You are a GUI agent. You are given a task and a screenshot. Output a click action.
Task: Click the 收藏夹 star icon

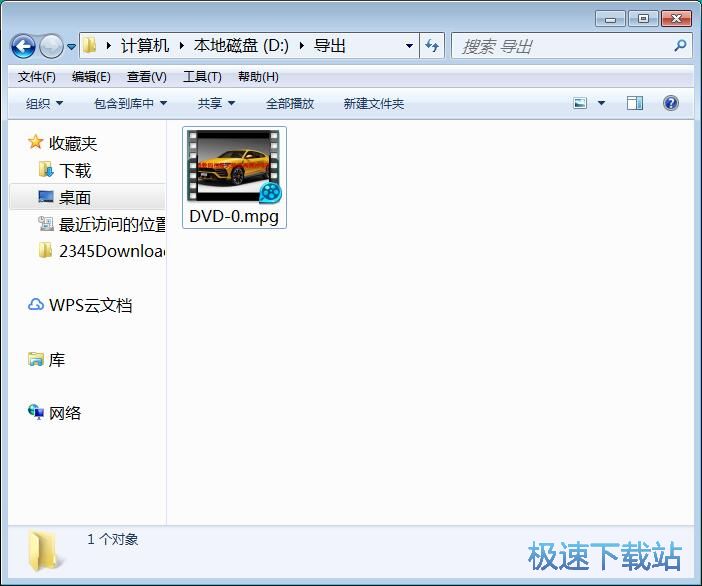click(x=35, y=142)
